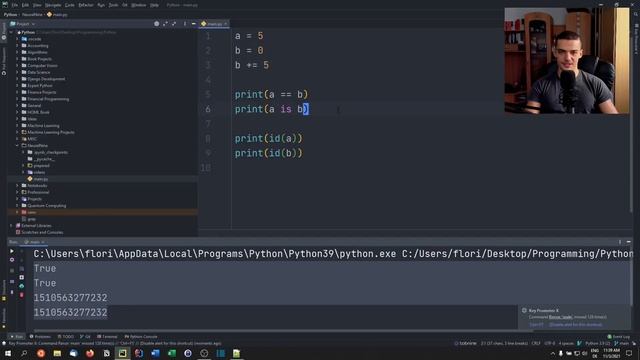Viewport: 640px width, 360px height.
Task: Open the File menu
Action: pos(15,5)
